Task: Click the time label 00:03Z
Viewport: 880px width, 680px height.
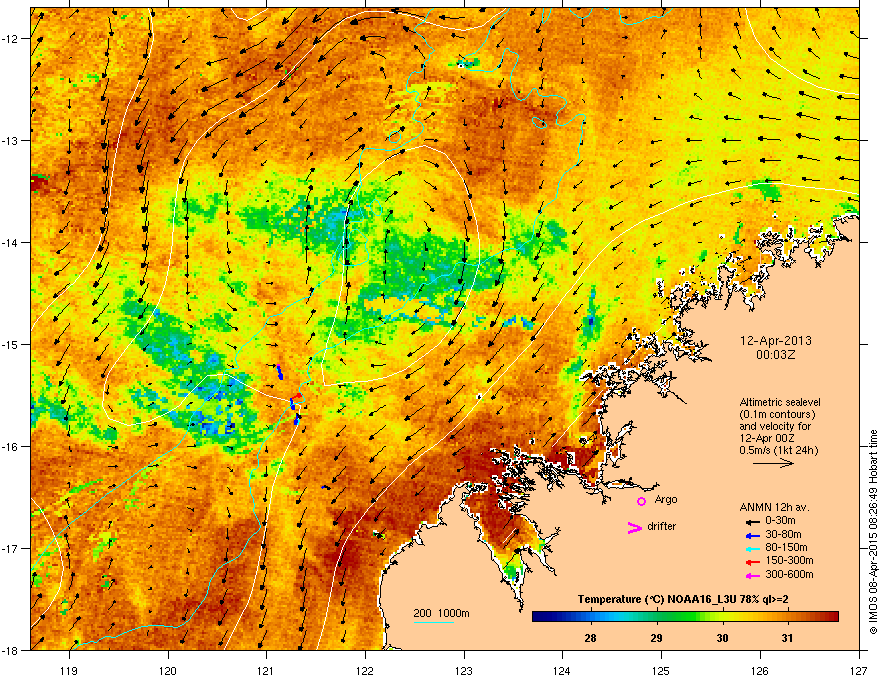Action: 776,355
